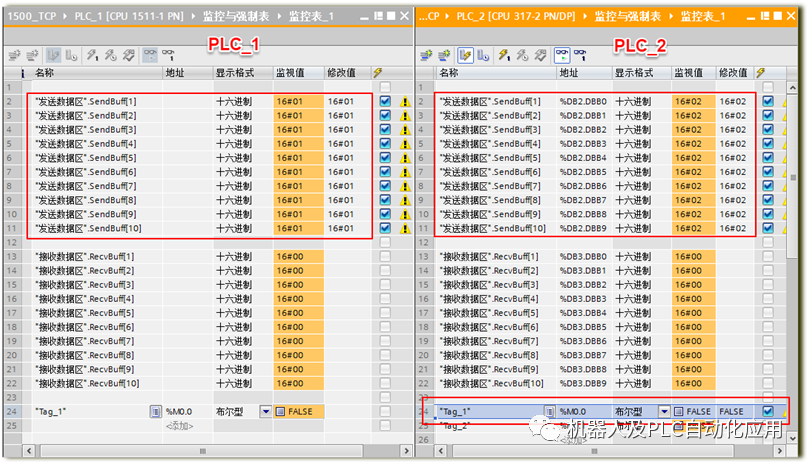Toggle modify columns display in PLC_1 toolbar
Image resolution: width=809 pixels, height=464 pixels.
click(53, 55)
